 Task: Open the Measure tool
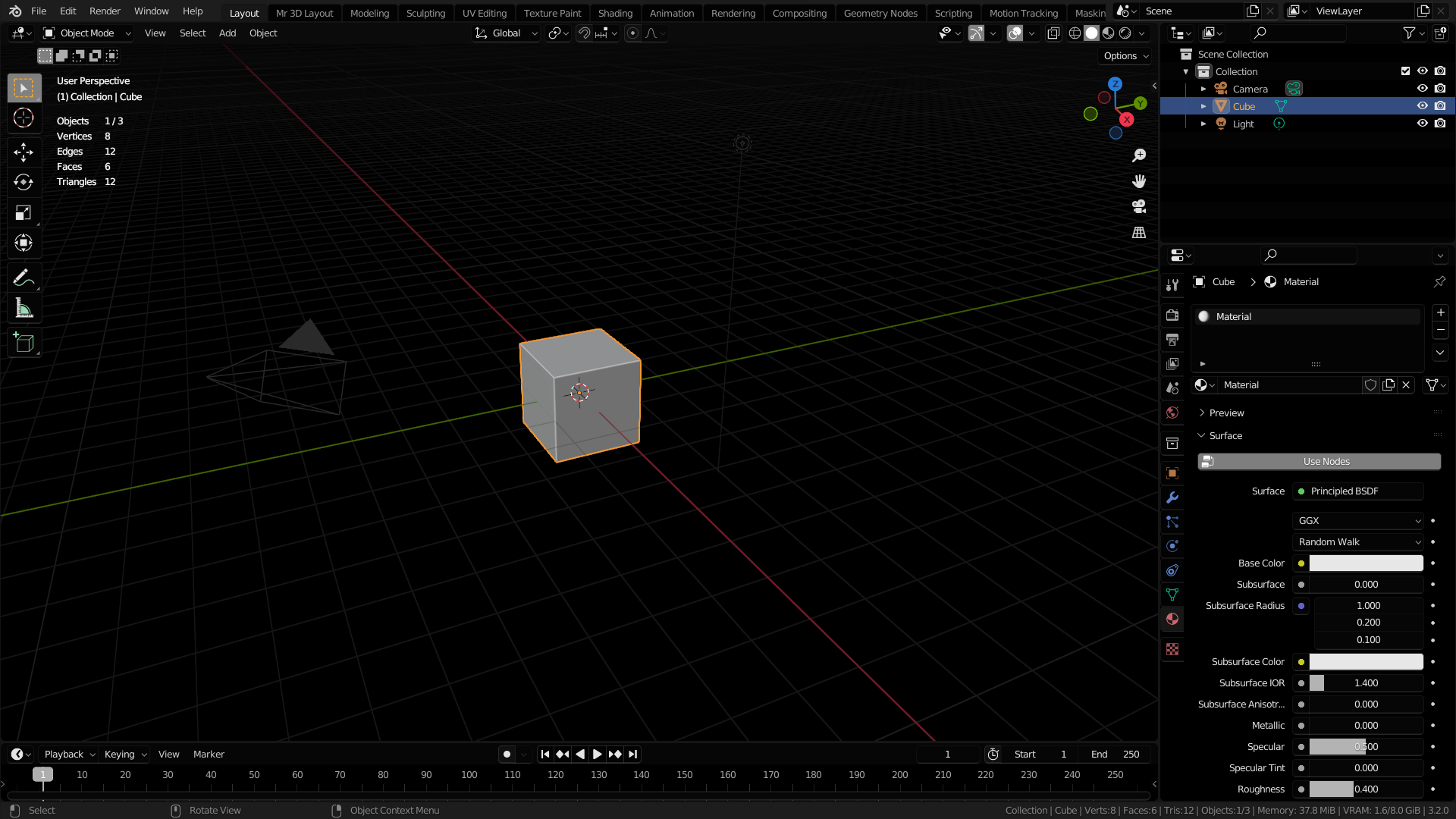click(24, 308)
